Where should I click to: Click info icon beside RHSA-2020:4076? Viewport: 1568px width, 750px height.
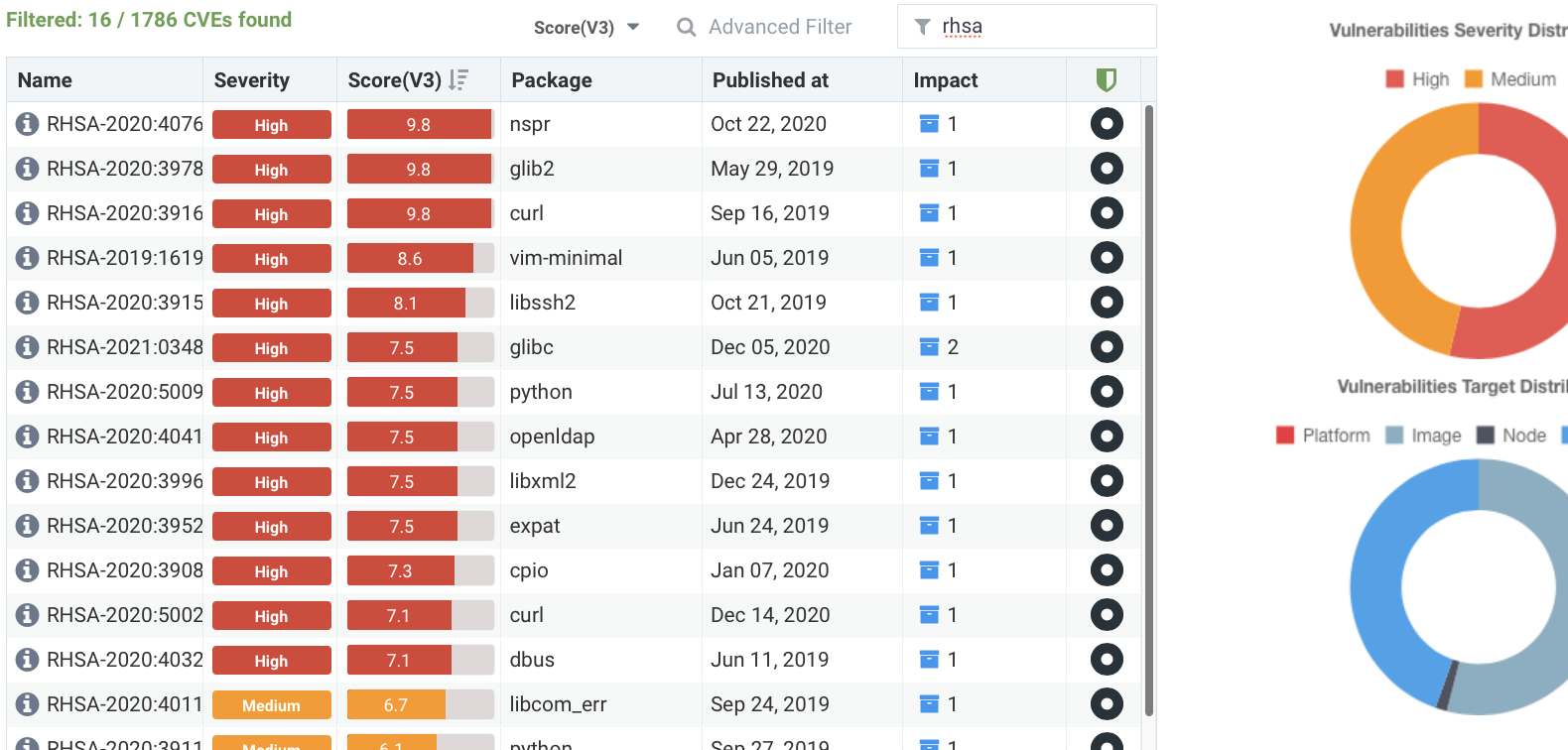28,124
